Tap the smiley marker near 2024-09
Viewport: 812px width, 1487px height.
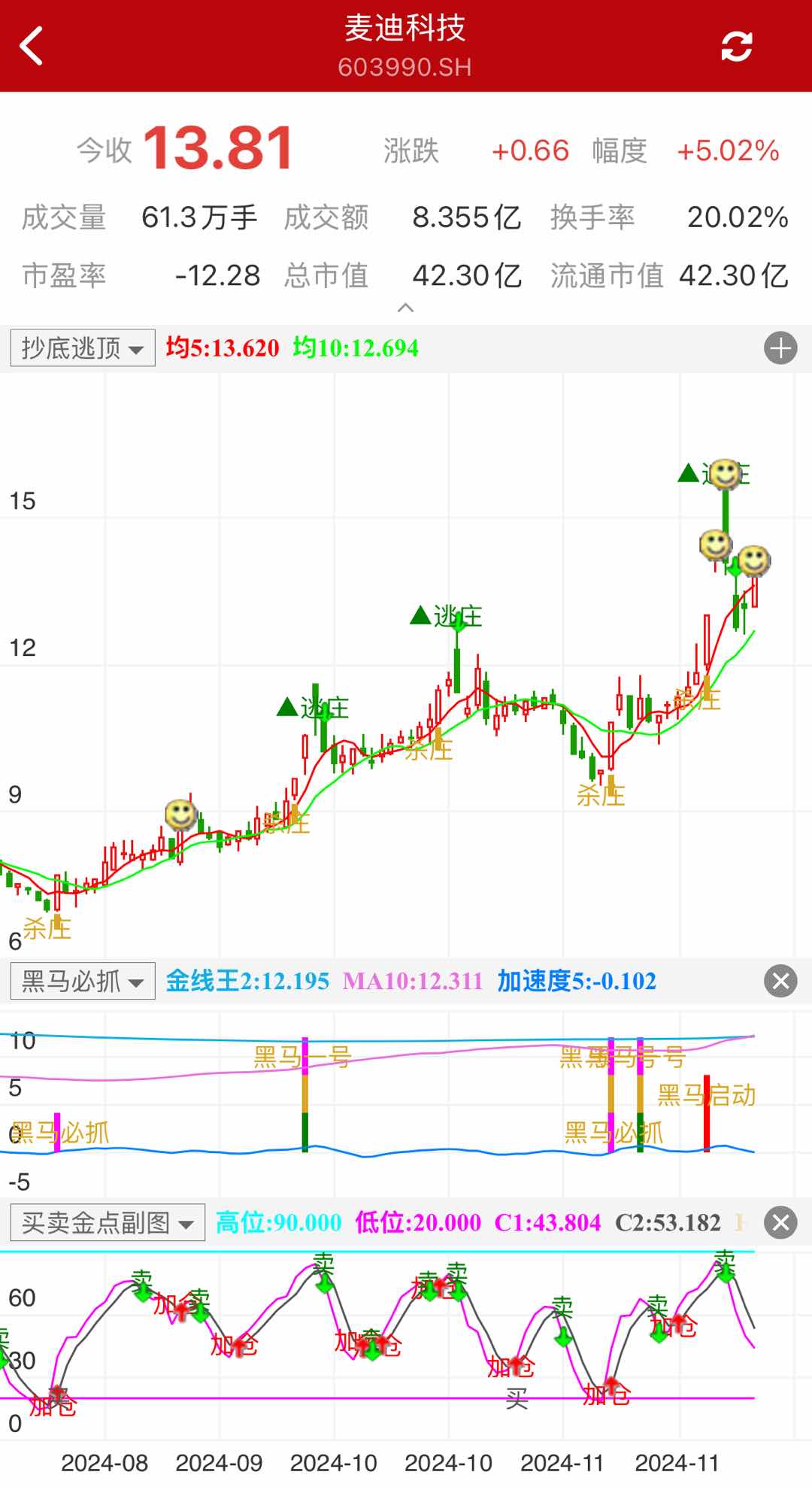pyautogui.click(x=180, y=814)
